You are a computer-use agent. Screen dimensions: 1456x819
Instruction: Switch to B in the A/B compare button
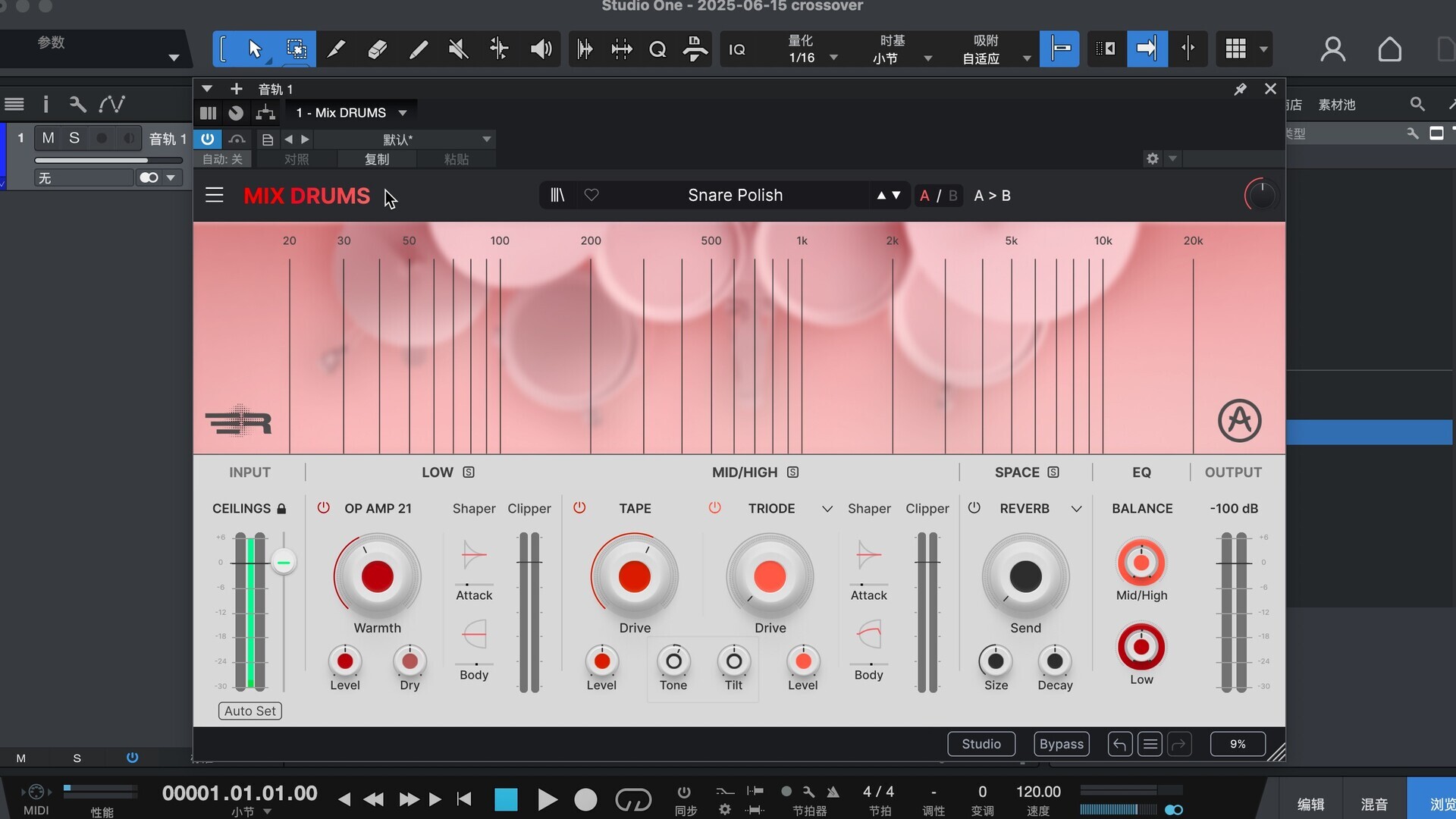click(952, 196)
